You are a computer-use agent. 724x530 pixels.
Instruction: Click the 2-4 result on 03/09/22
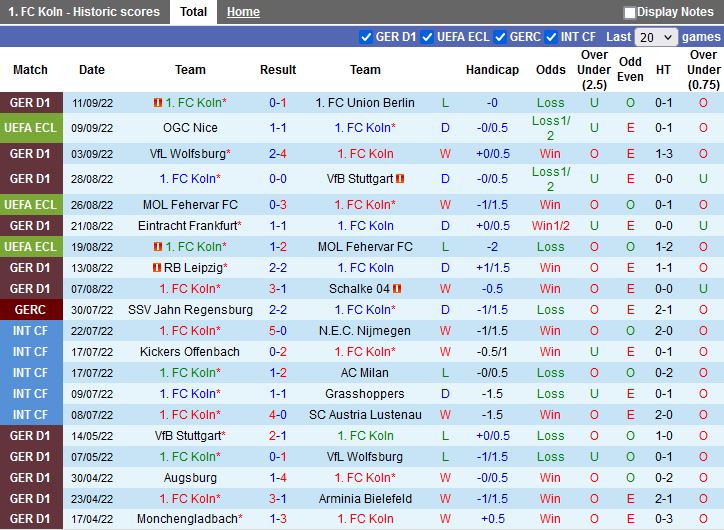pos(278,153)
